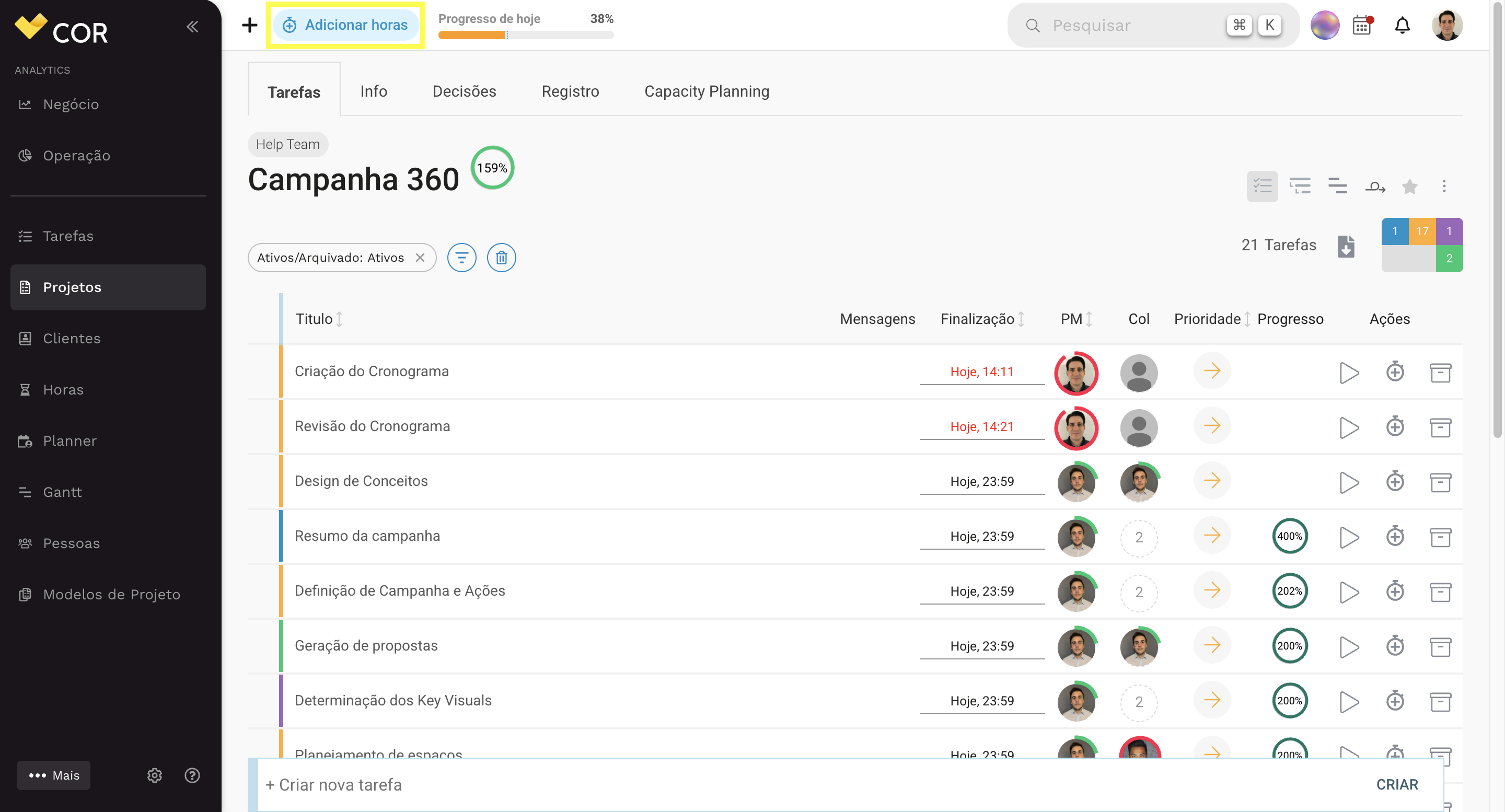Screen dimensions: 1505x812
Task: Mark Campanha 360 as favorite star
Action: 1409,187
